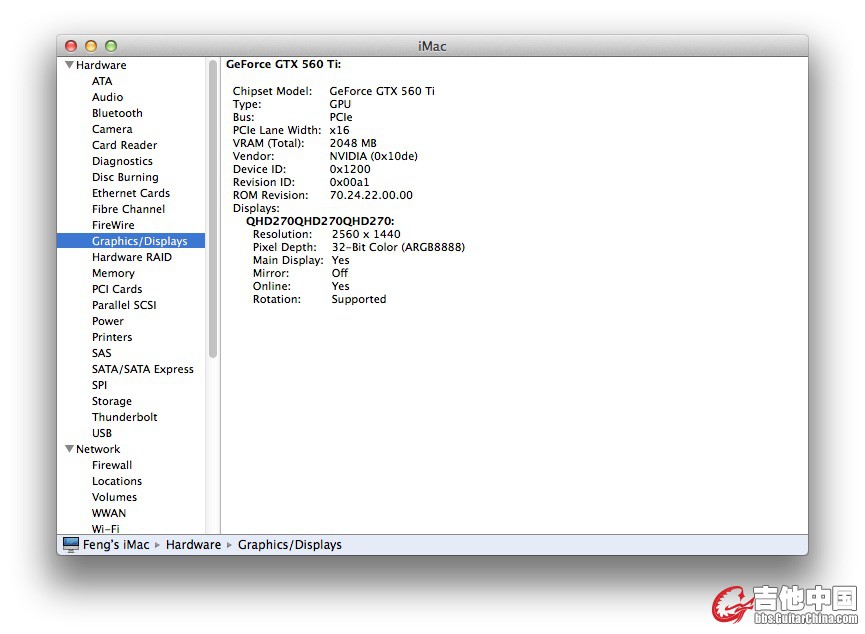Open the Memory hardware entry
The image size is (865, 634).
113,273
